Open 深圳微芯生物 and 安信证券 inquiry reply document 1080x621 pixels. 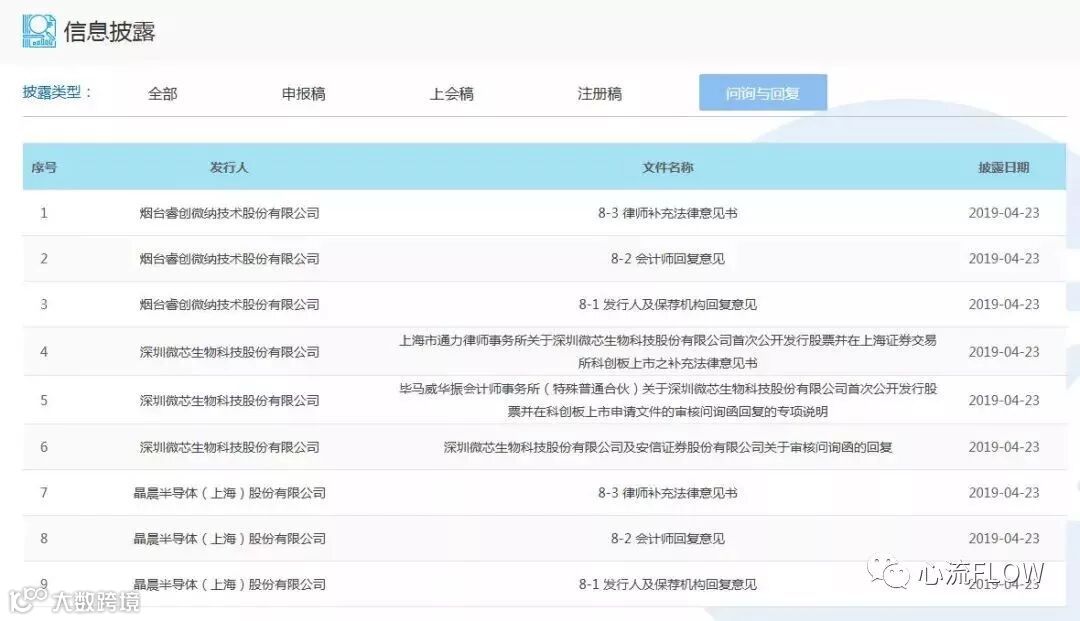[x=667, y=448]
